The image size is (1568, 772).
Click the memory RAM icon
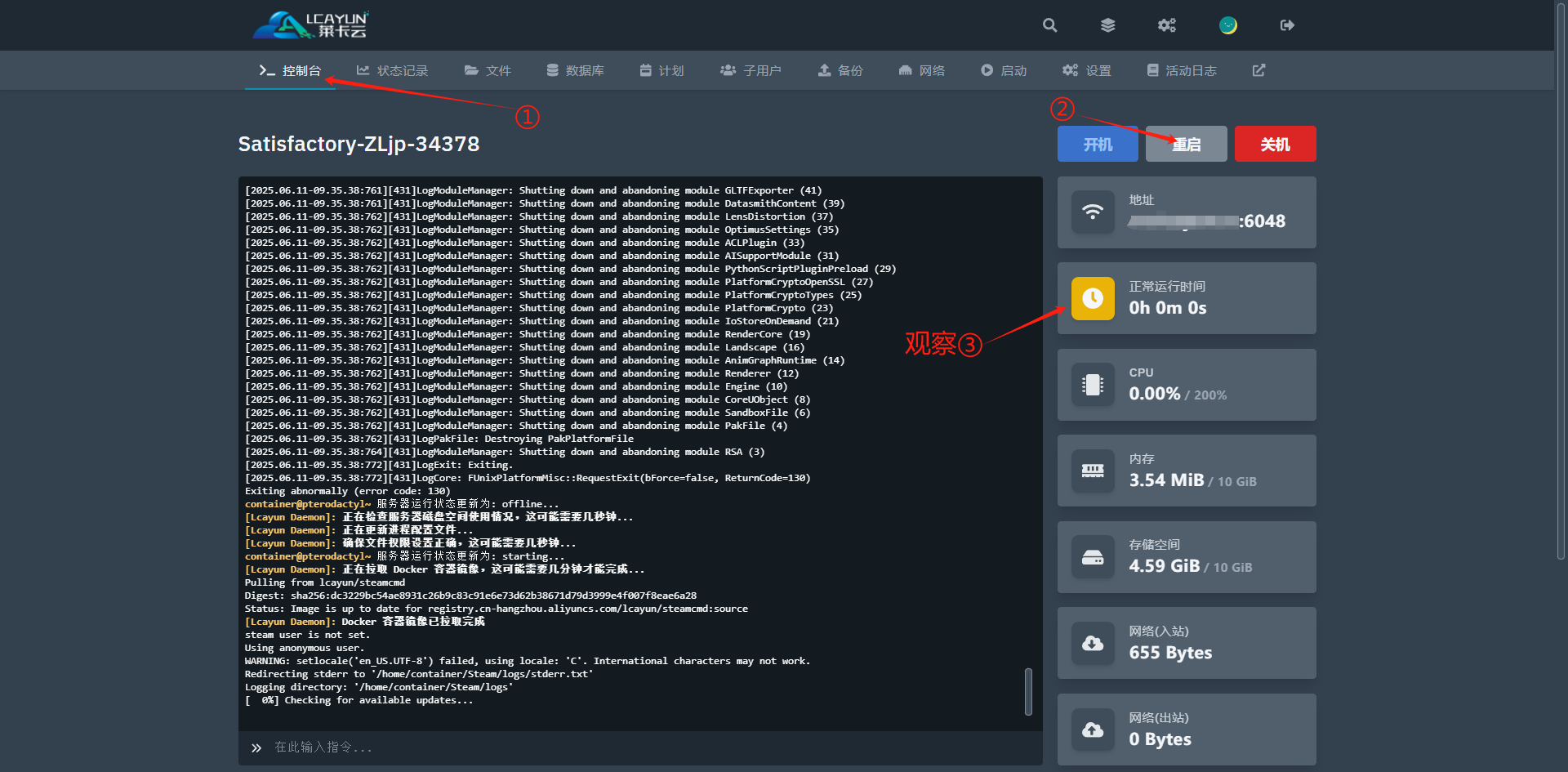pos(1093,471)
